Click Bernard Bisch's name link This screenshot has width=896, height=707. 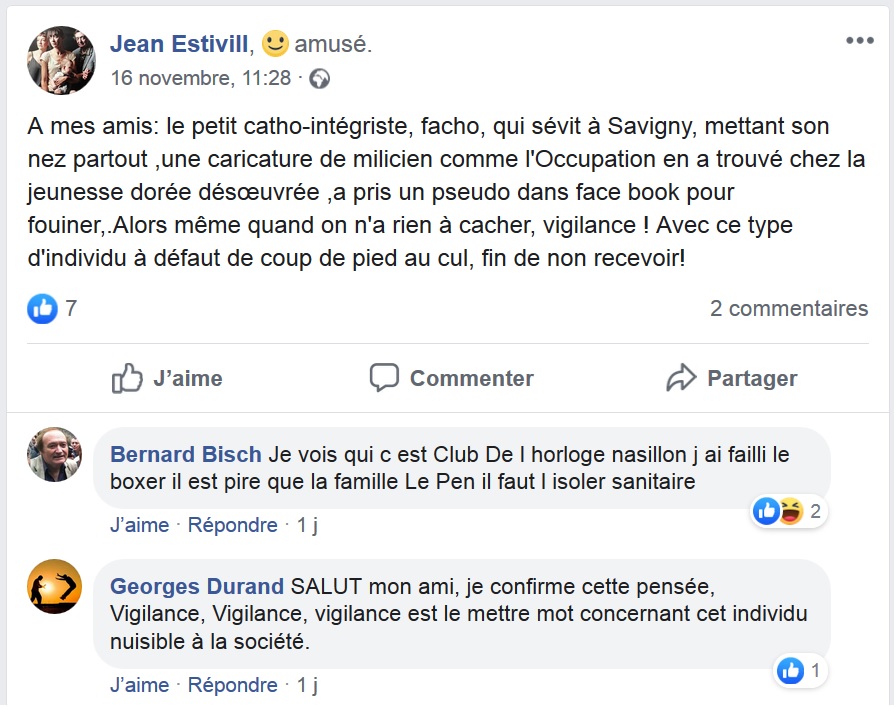(185, 455)
